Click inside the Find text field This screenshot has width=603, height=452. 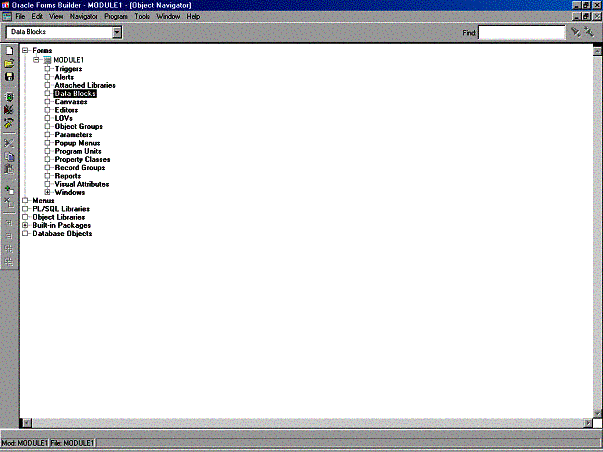point(521,33)
